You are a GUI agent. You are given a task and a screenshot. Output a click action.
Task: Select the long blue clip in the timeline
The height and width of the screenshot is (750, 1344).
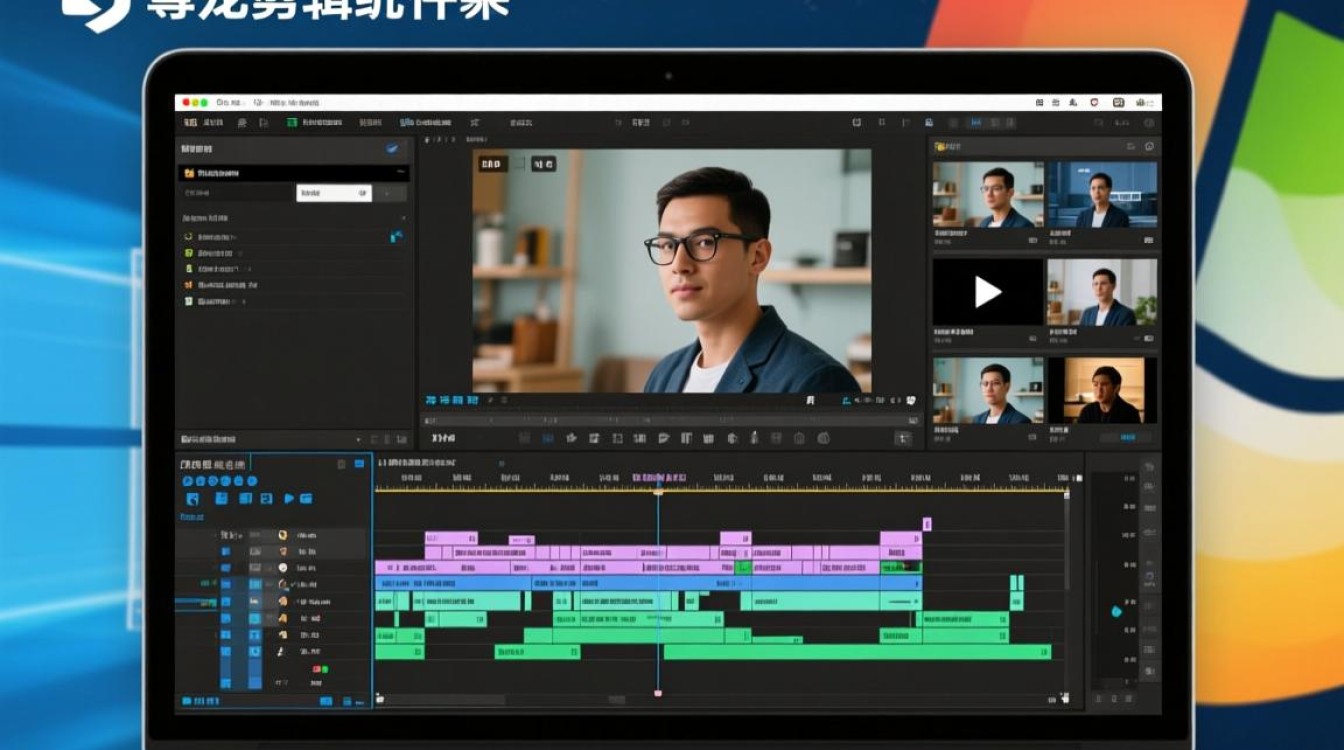(648, 583)
